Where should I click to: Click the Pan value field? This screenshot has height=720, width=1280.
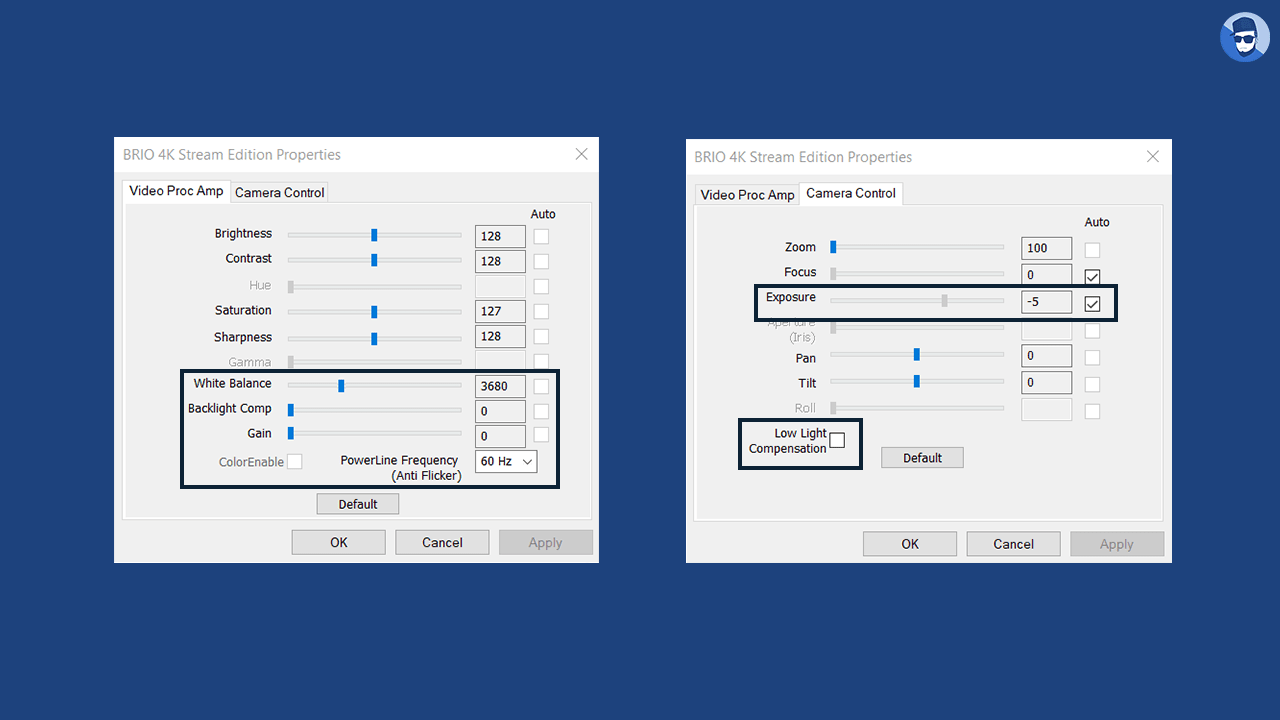point(1047,355)
